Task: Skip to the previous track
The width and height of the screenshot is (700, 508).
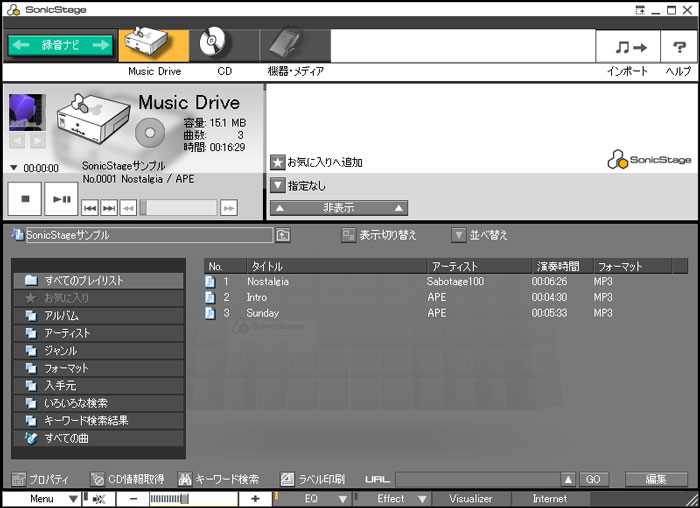Action: tap(89, 207)
